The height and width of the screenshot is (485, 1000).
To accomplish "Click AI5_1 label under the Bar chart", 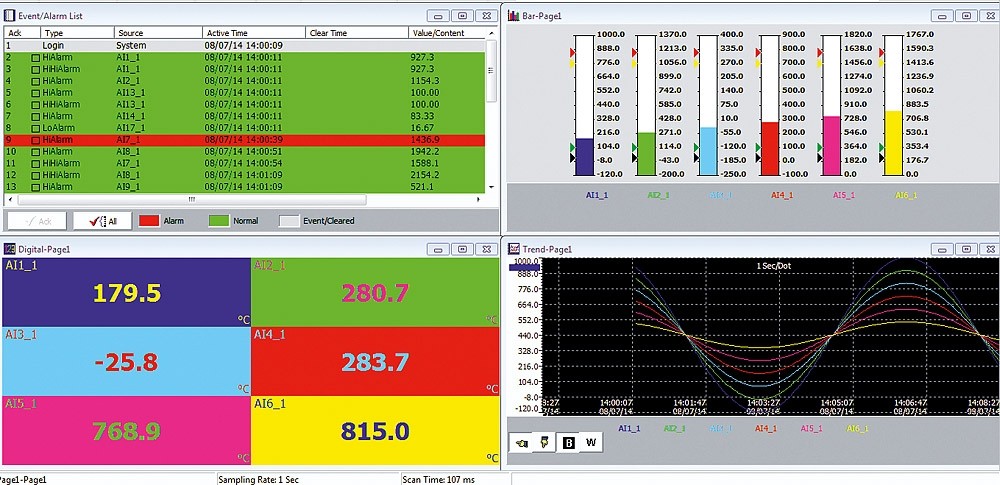I will coord(844,195).
